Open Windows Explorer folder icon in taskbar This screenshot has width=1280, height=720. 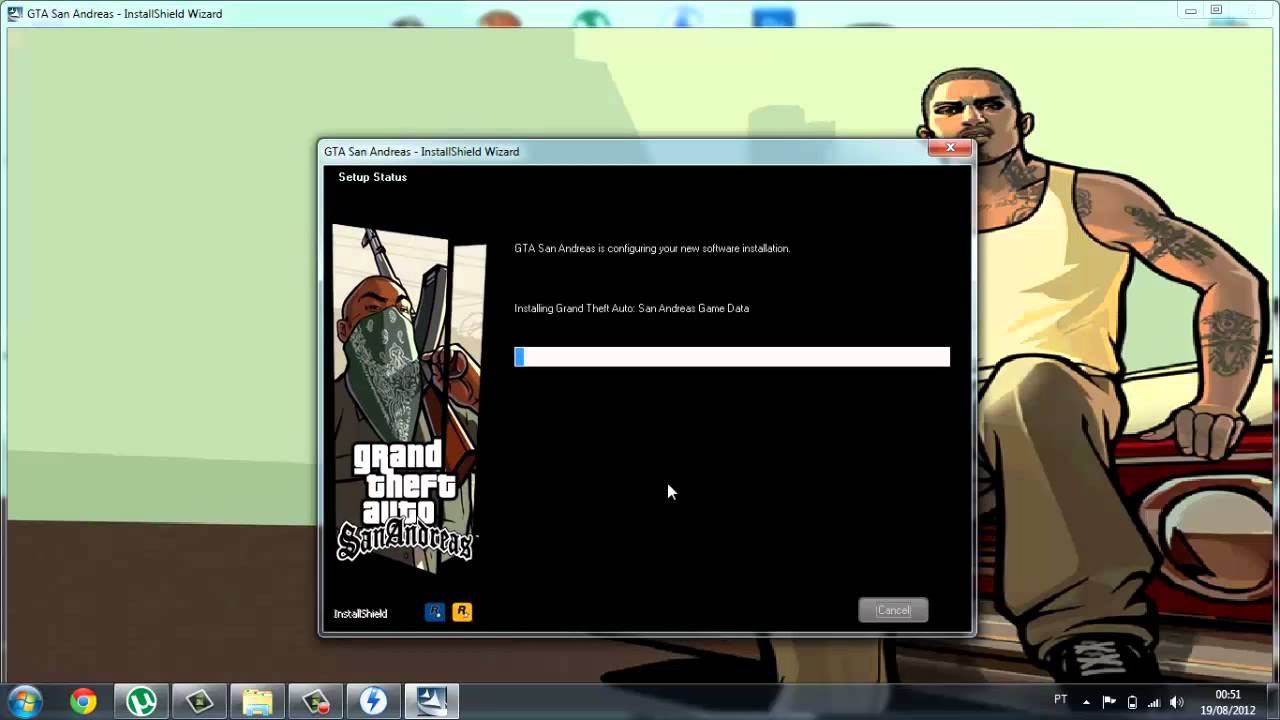pos(257,701)
